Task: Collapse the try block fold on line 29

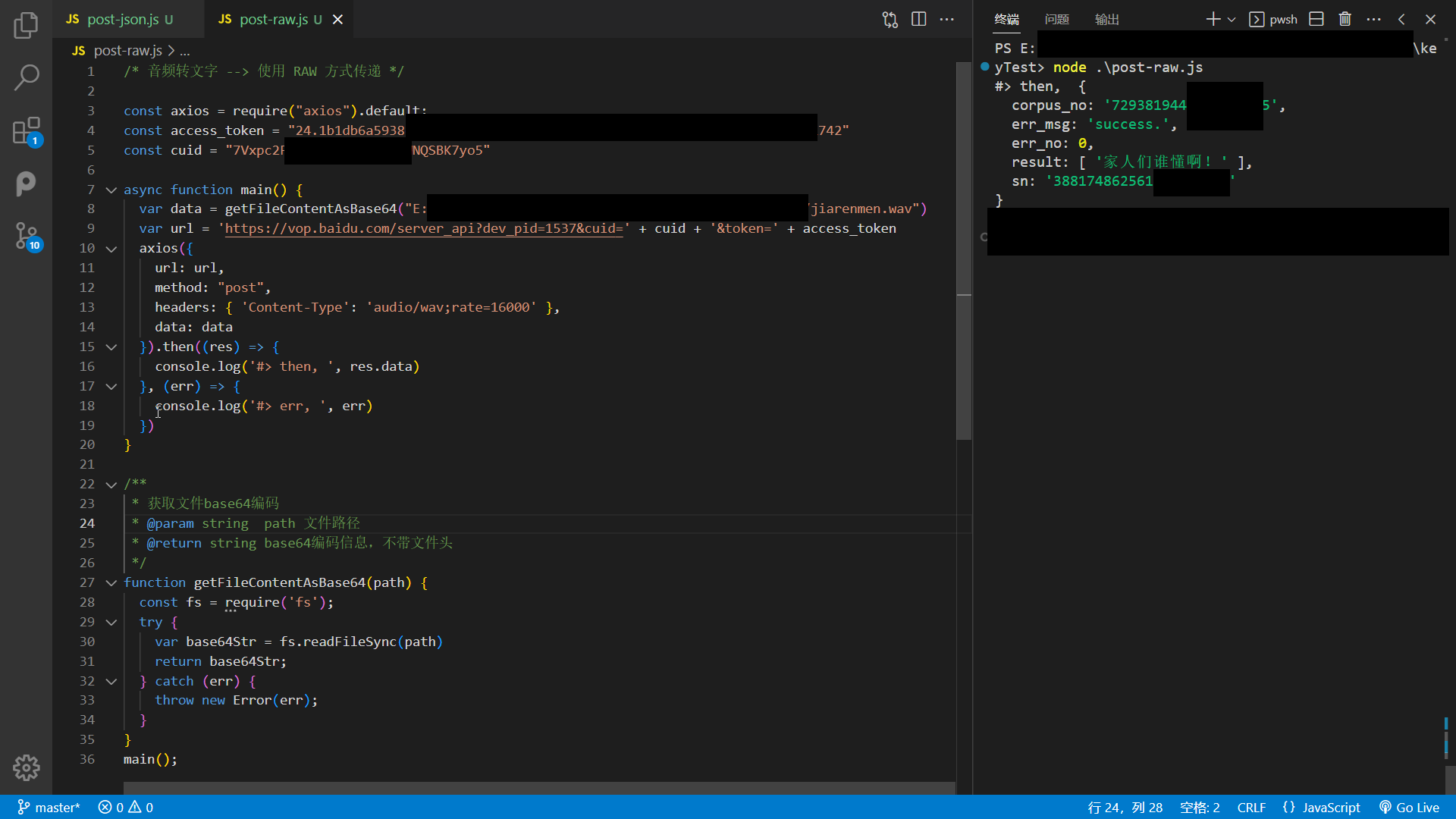Action: (111, 622)
